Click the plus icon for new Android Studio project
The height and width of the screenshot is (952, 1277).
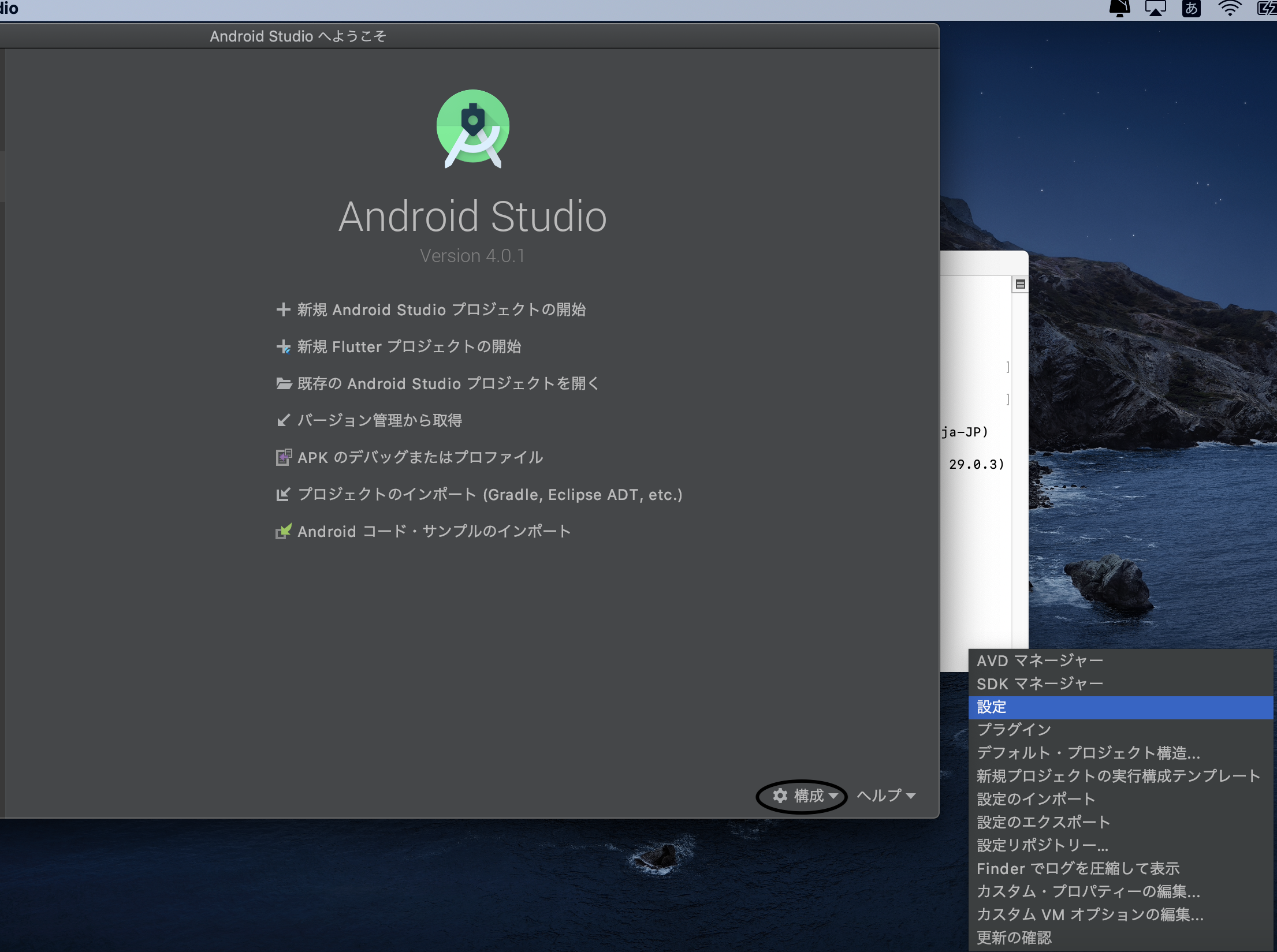[283, 309]
